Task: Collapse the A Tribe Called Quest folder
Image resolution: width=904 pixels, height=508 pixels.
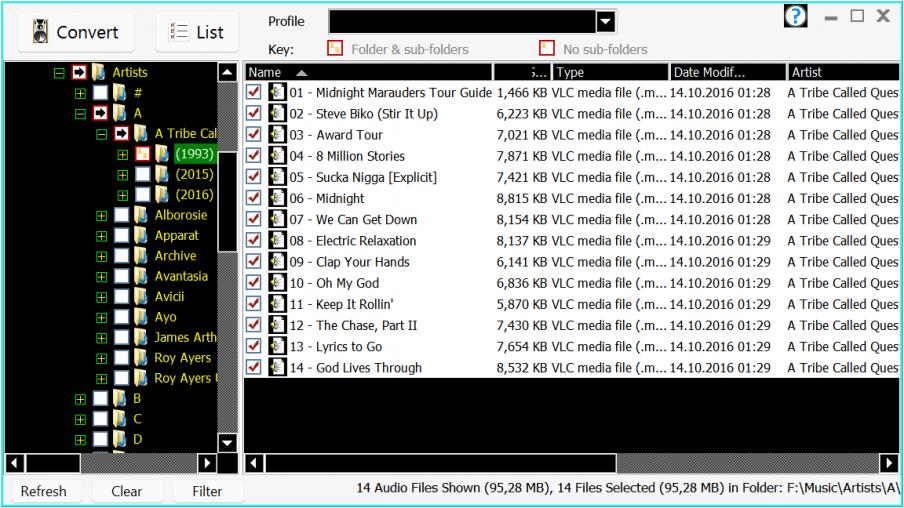Action: pos(101,134)
